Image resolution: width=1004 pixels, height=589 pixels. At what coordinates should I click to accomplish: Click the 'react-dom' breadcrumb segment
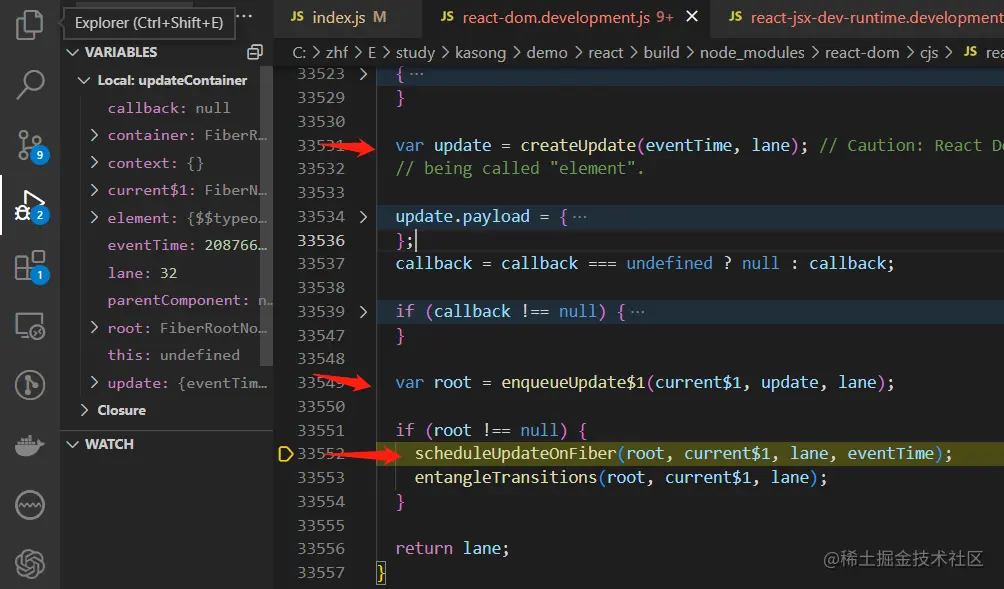click(x=862, y=53)
